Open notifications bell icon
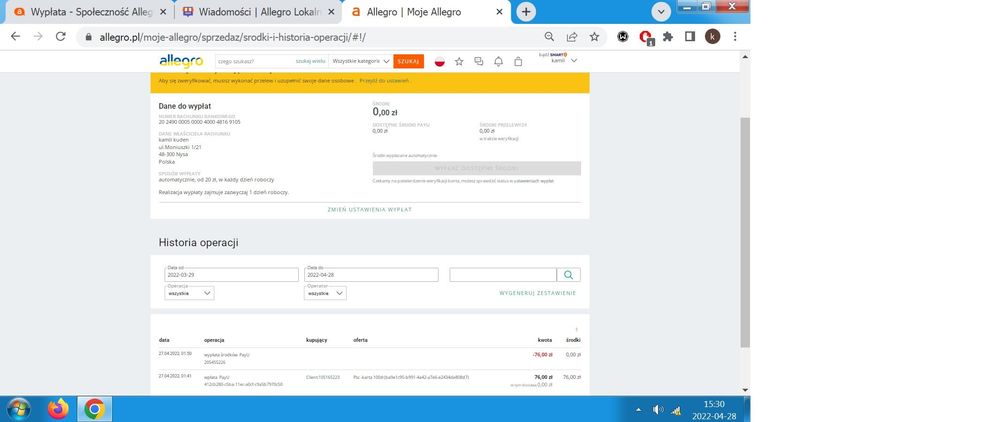 coord(498,62)
